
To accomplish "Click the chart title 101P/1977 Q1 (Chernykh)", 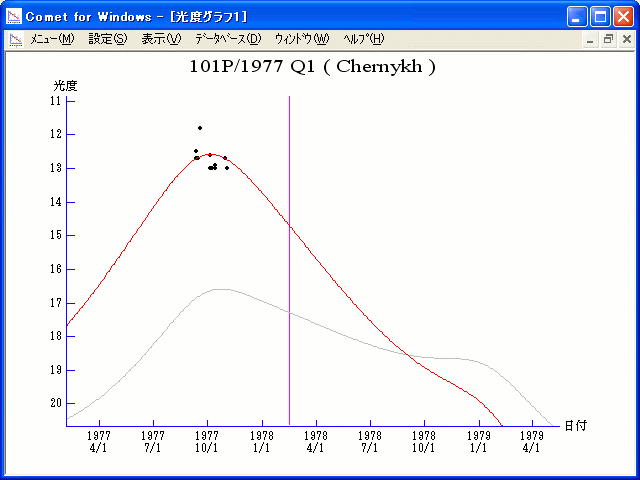I will point(312,67).
